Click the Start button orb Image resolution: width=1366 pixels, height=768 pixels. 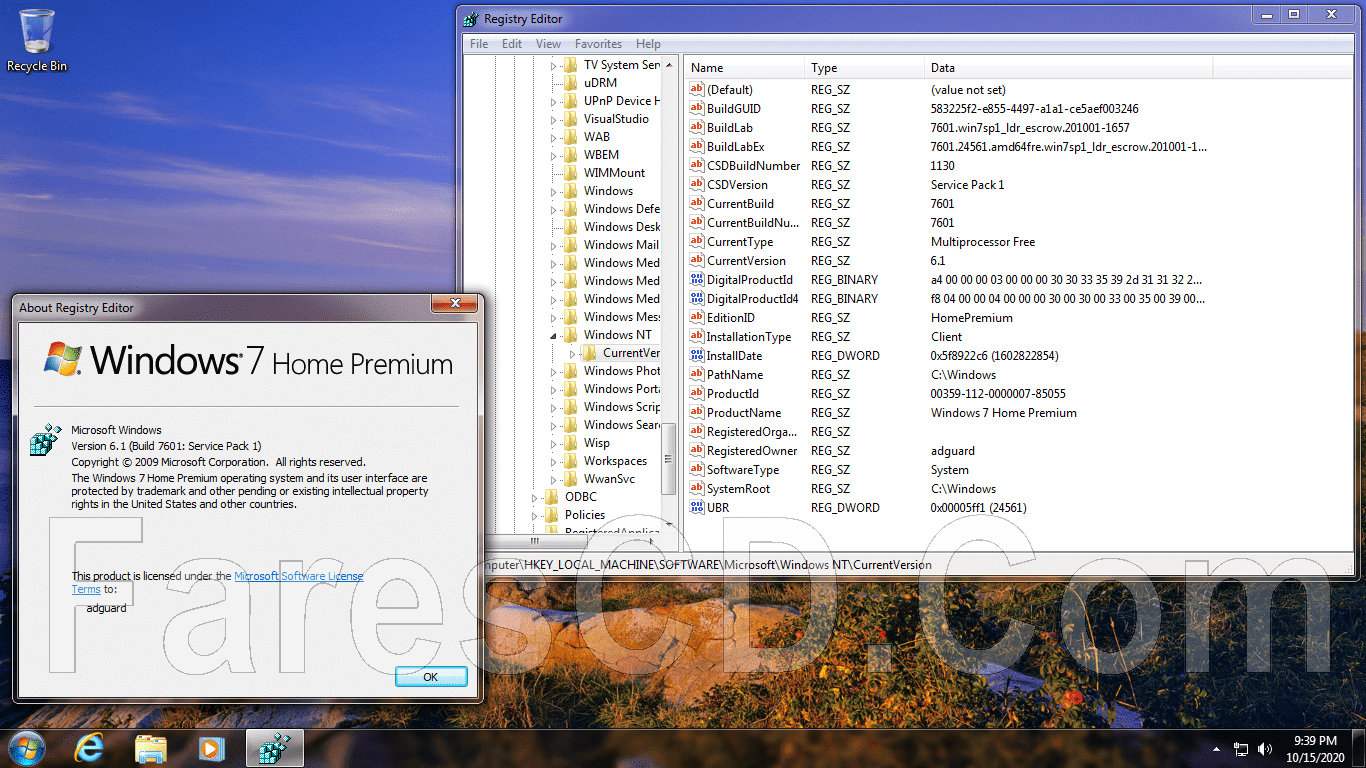[27, 748]
